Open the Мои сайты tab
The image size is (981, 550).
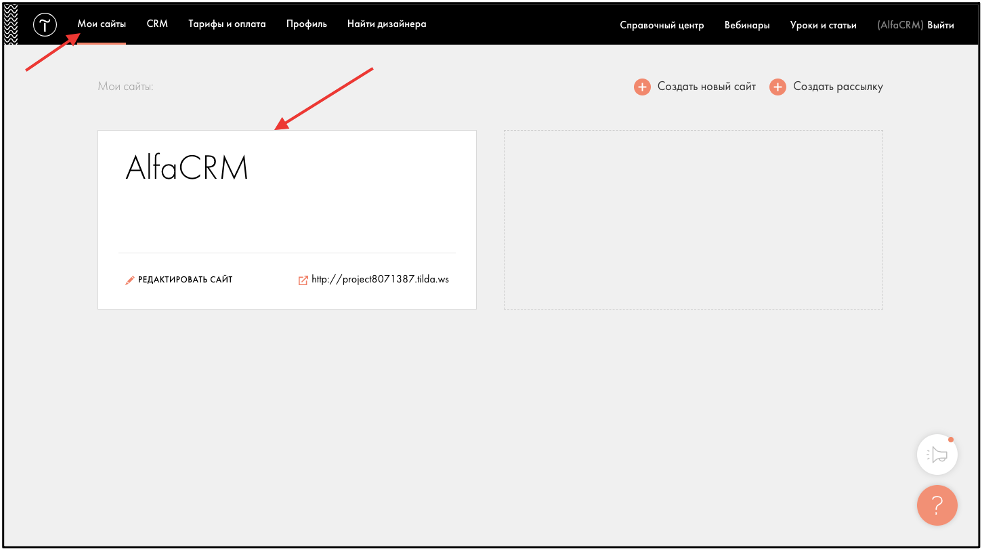pos(101,24)
